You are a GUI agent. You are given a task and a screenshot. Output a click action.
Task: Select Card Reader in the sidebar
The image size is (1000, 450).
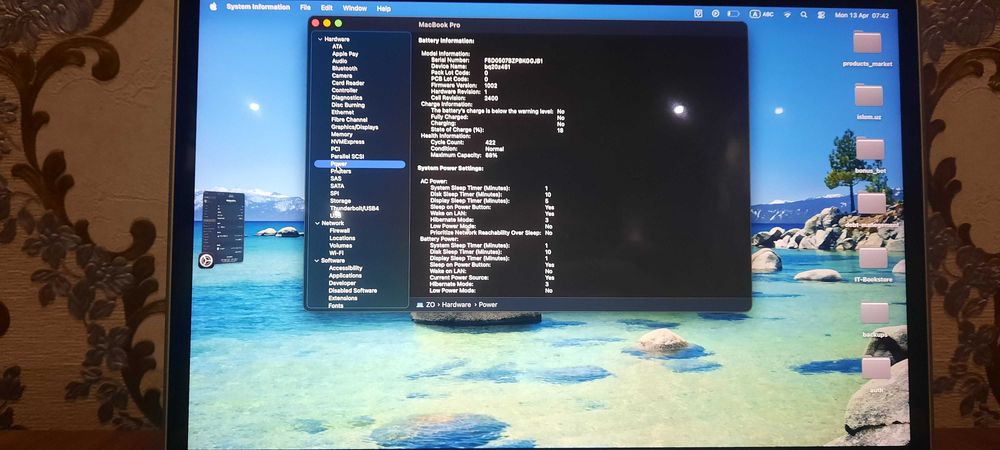pyautogui.click(x=348, y=83)
